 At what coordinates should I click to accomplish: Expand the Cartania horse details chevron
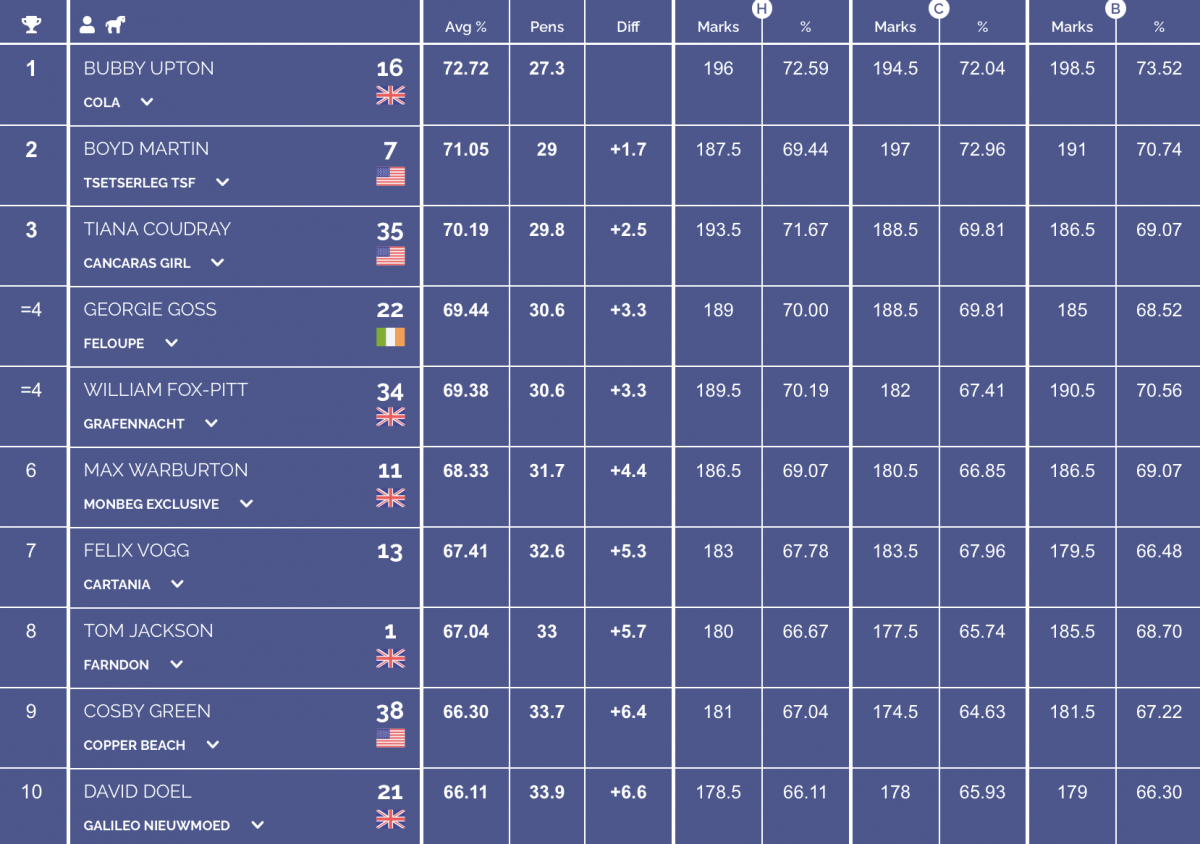(177, 584)
